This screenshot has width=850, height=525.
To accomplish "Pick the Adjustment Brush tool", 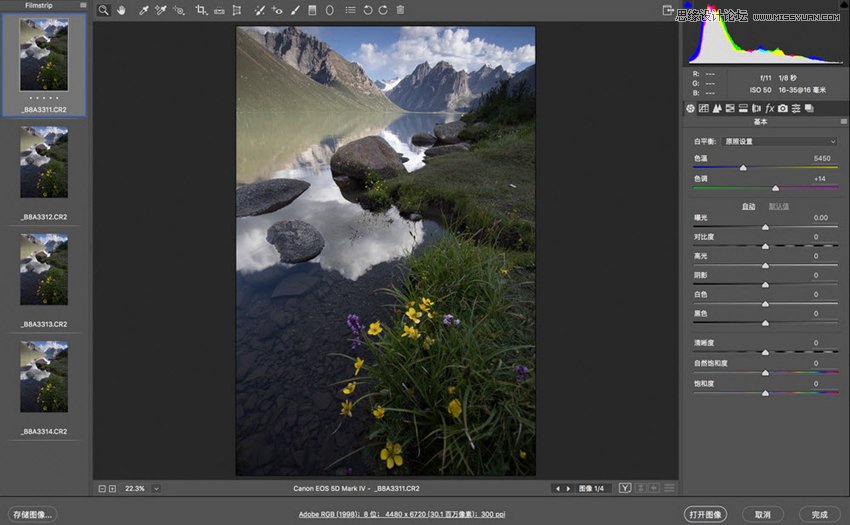I will [295, 10].
